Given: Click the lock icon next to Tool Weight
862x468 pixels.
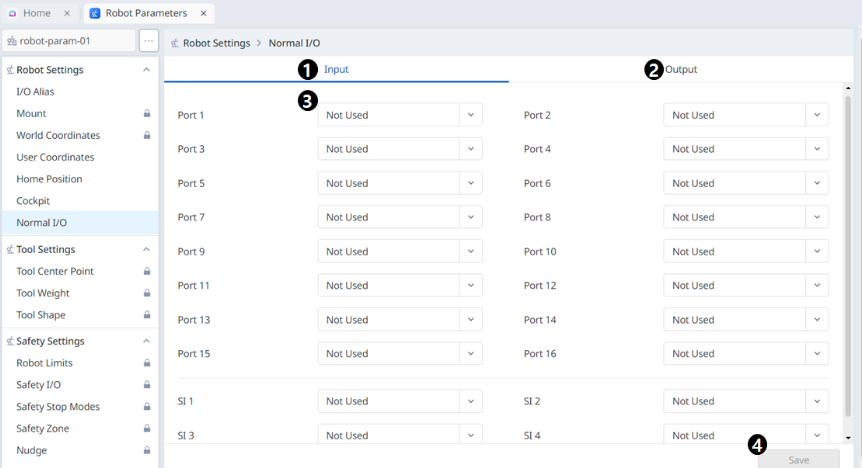Looking at the screenshot, I should click(x=147, y=294).
